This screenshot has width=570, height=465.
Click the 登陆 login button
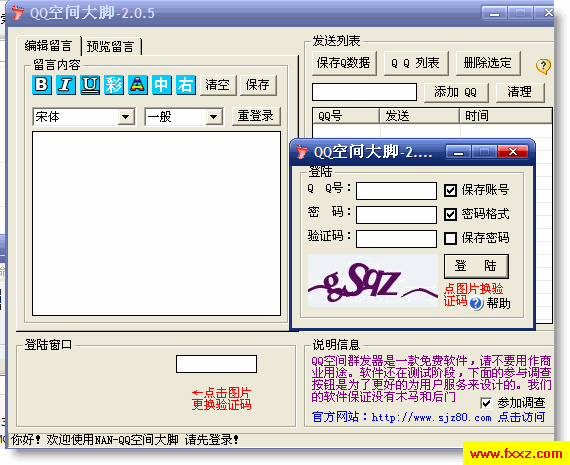(x=476, y=266)
